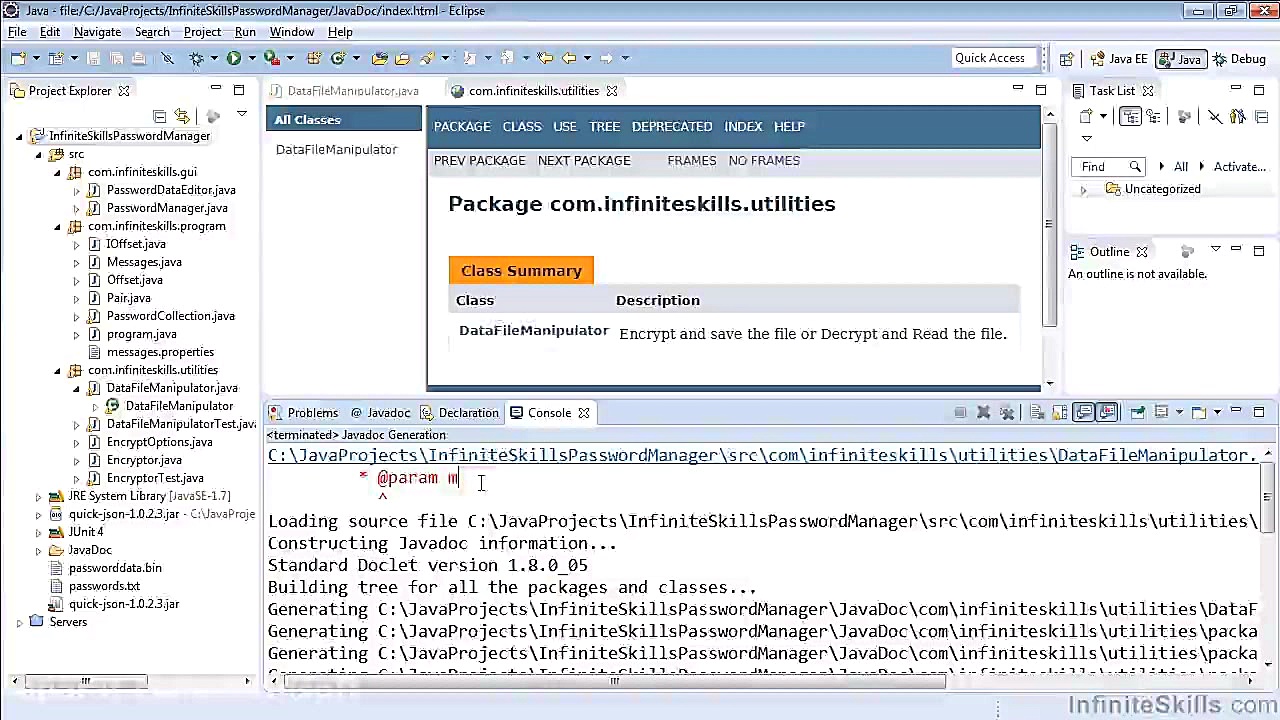This screenshot has height=720, width=1280.
Task: Click the Save icon in main toolbar
Action: coord(93,58)
